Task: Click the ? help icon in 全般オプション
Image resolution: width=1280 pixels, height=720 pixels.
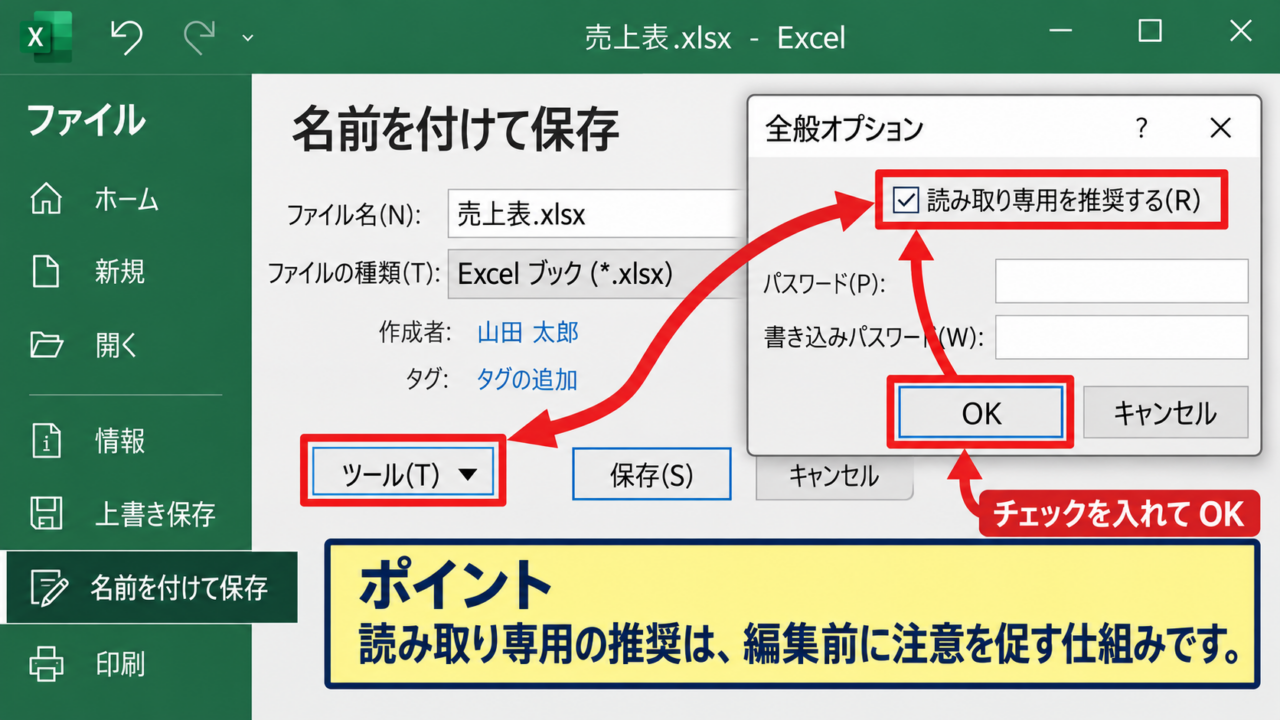Action: [x=1142, y=128]
